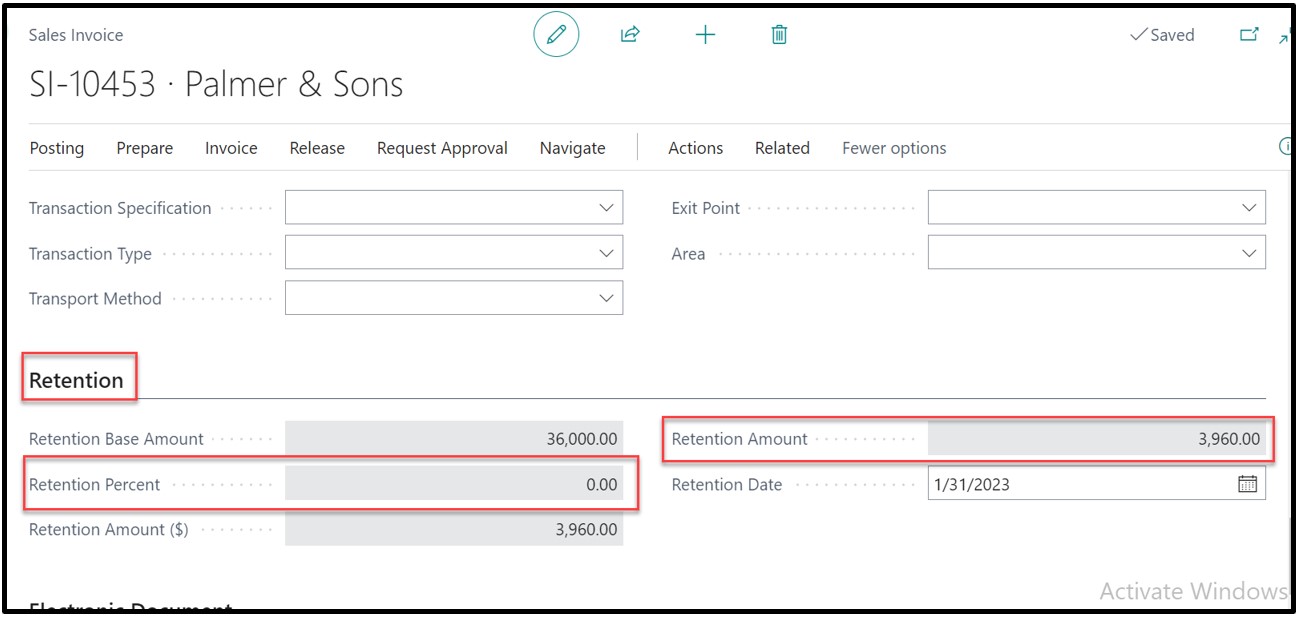Collapse the Retention section header
Image resolution: width=1299 pixels, height=617 pixels.
tap(77, 380)
